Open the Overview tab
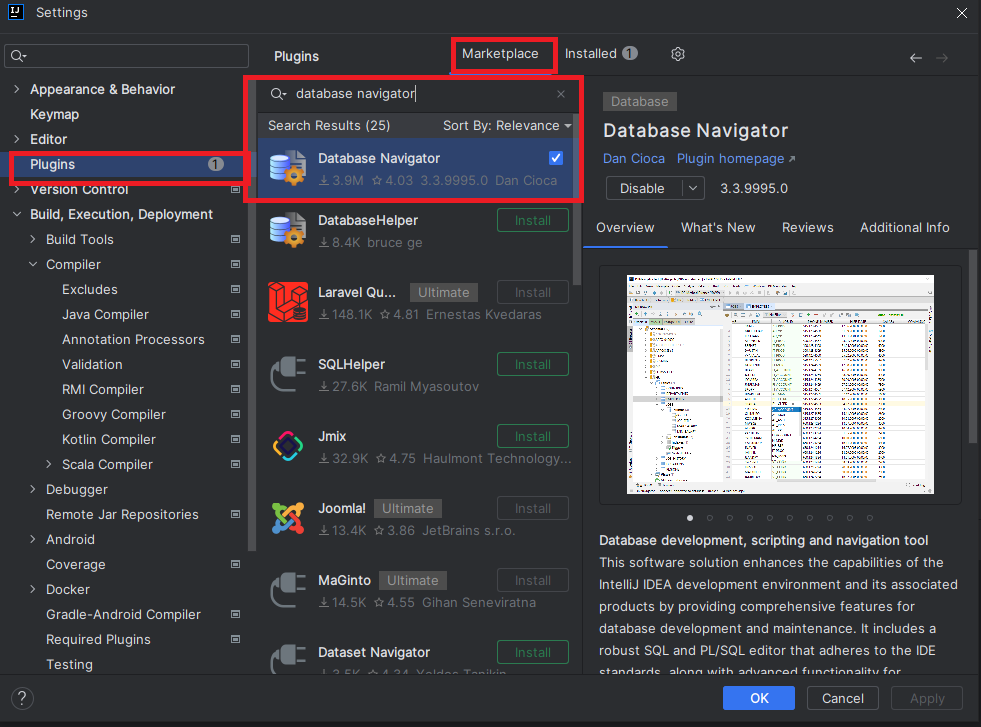This screenshot has width=981, height=727. pyautogui.click(x=625, y=228)
